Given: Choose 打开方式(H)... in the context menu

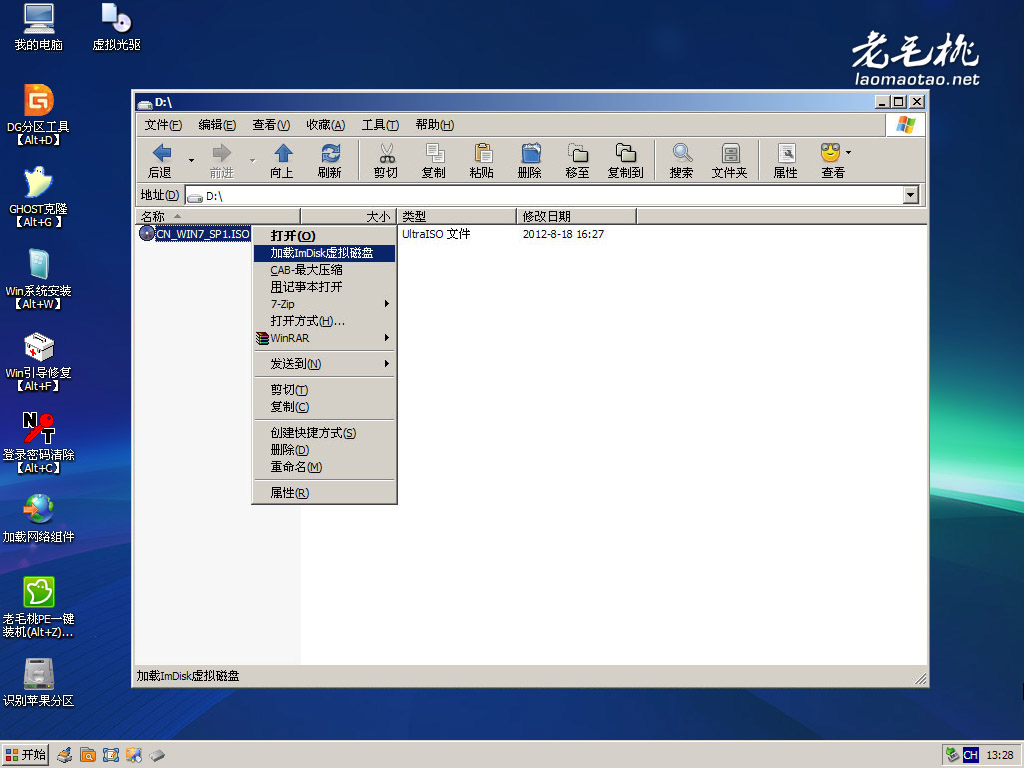Looking at the screenshot, I should (325, 321).
